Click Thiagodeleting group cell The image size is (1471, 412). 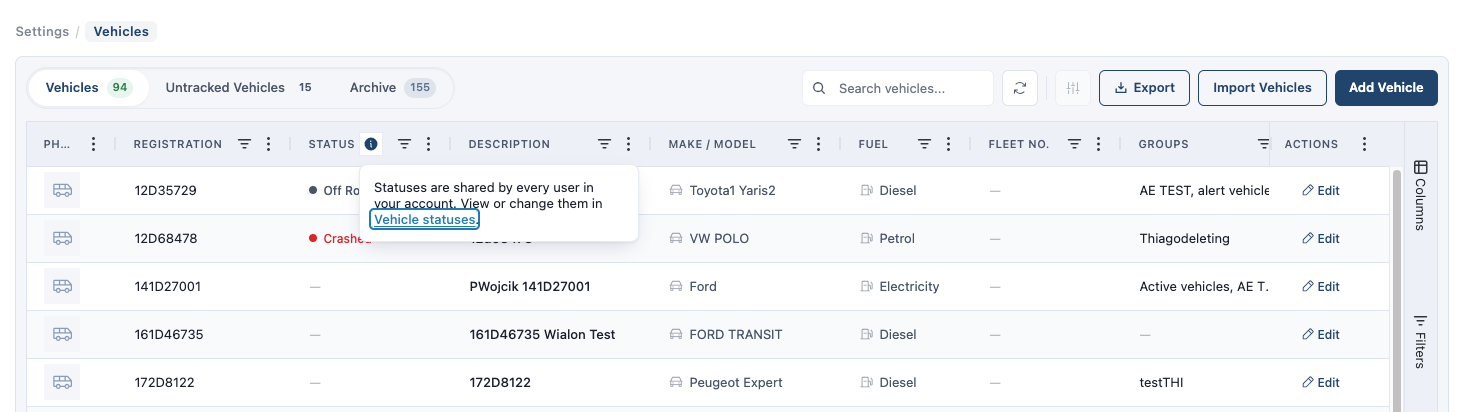click(1185, 238)
